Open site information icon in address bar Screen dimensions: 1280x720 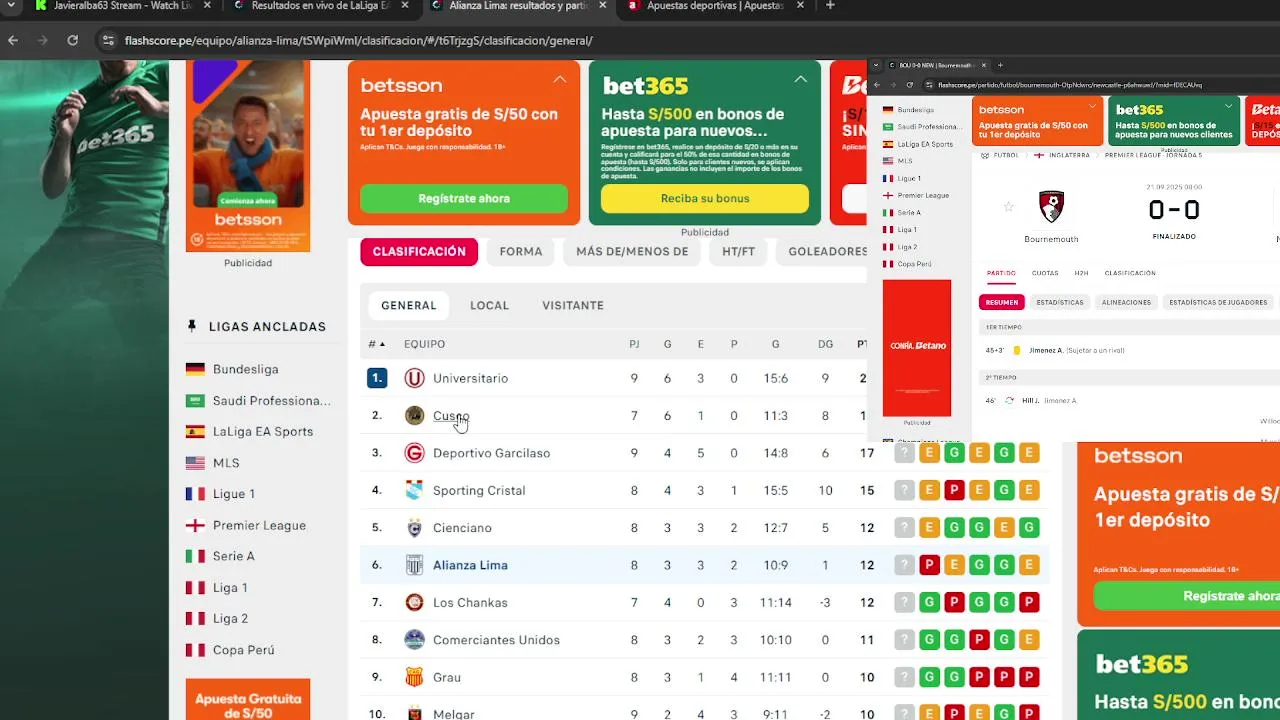tap(108, 41)
